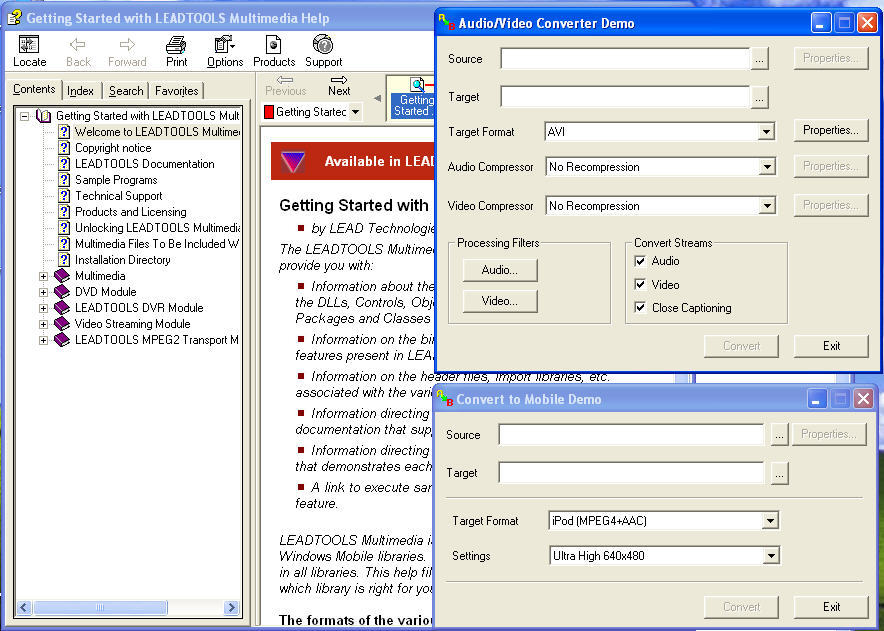Open the iPod (MPEG4+AAC) Target Format dropdown

[770, 520]
